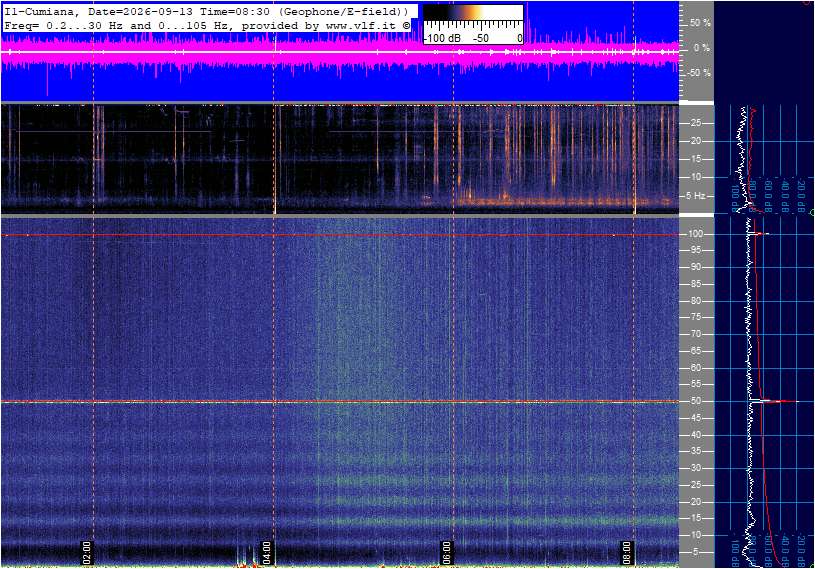This screenshot has width=815, height=569.
Task: Click the "100" frequency tick label
Action: (696, 234)
